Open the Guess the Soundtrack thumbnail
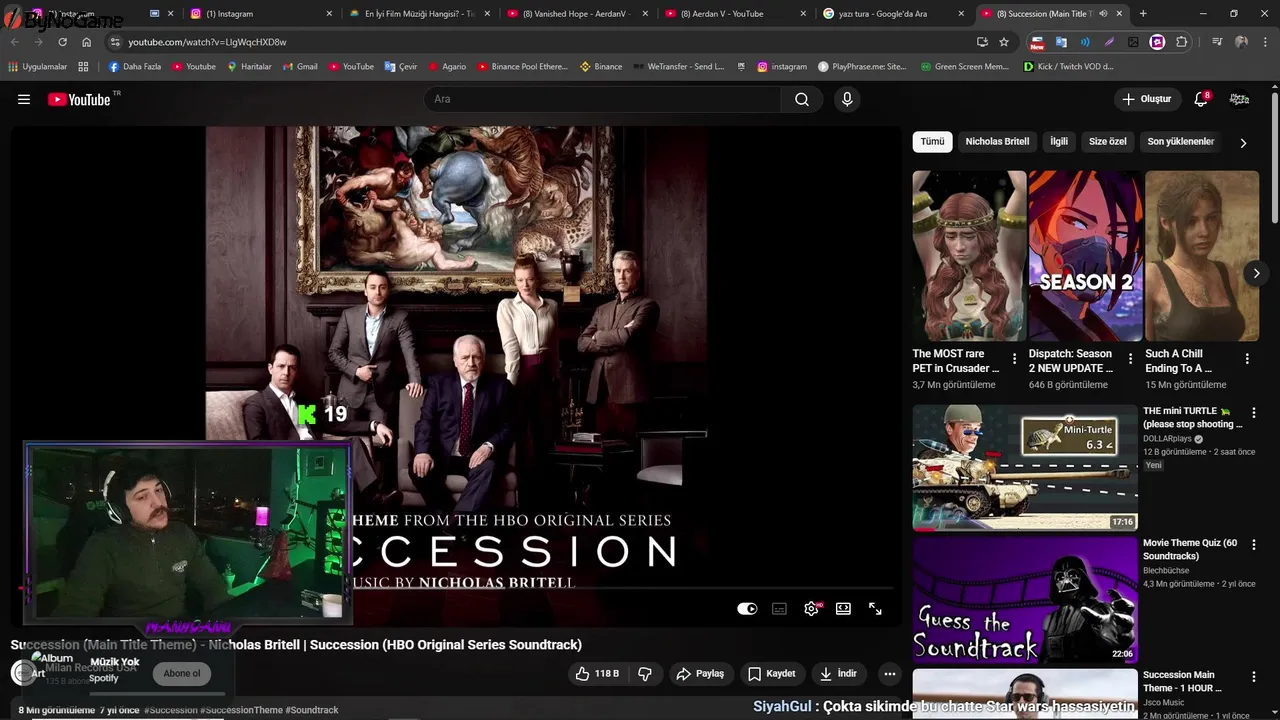 pos(1025,599)
